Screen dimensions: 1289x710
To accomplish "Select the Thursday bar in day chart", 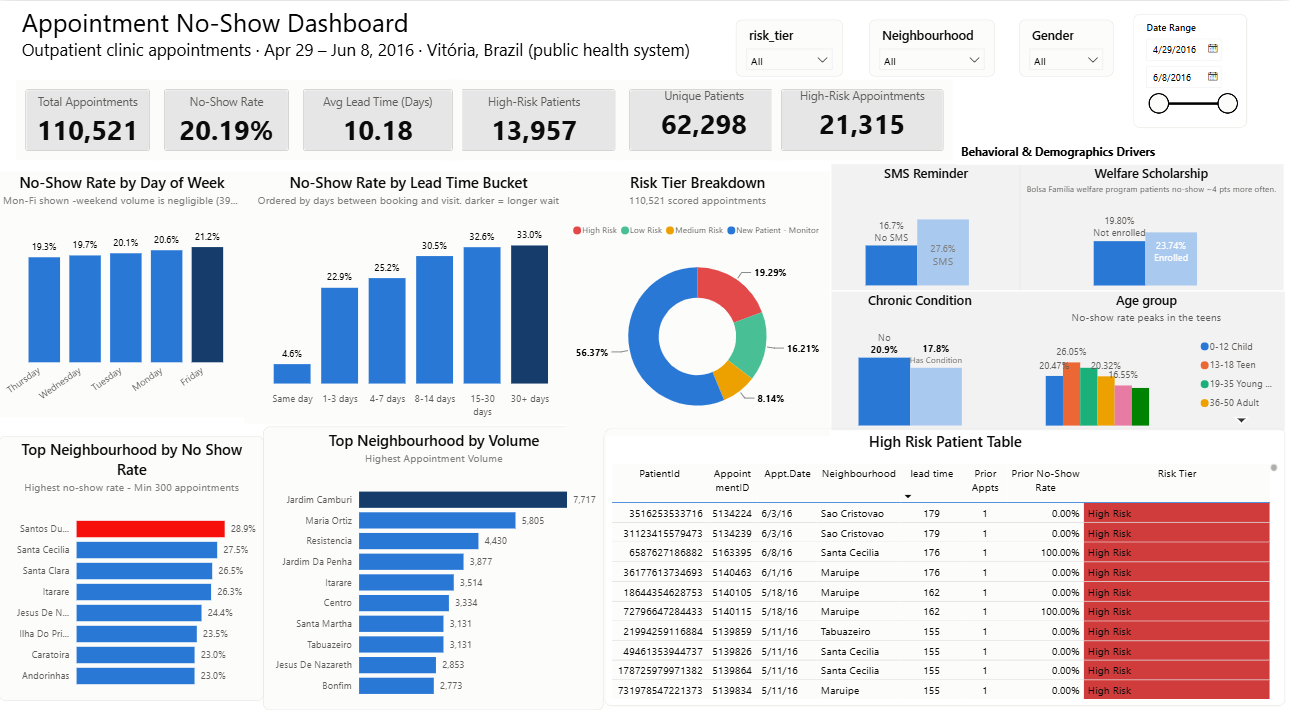I will (44, 310).
